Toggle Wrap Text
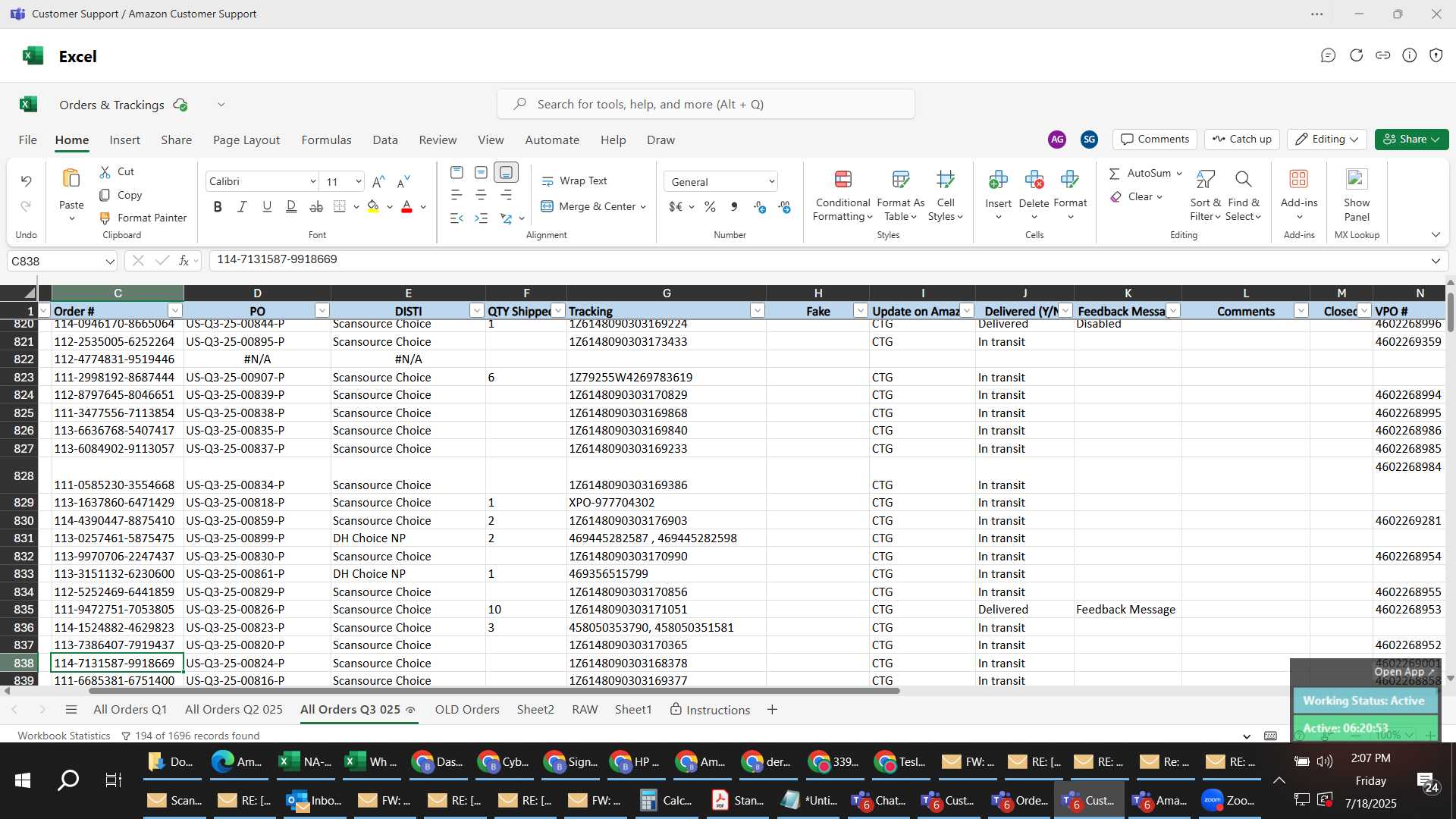The image size is (1456, 819). tap(574, 180)
